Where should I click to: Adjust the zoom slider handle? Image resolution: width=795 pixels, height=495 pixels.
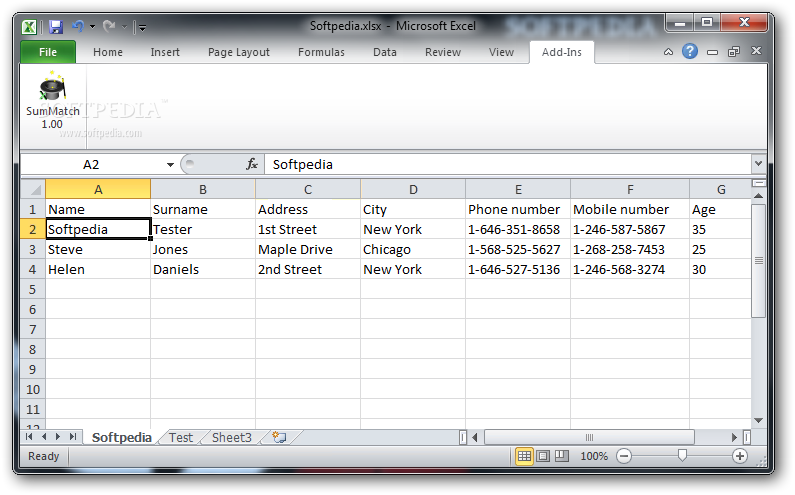(x=682, y=455)
